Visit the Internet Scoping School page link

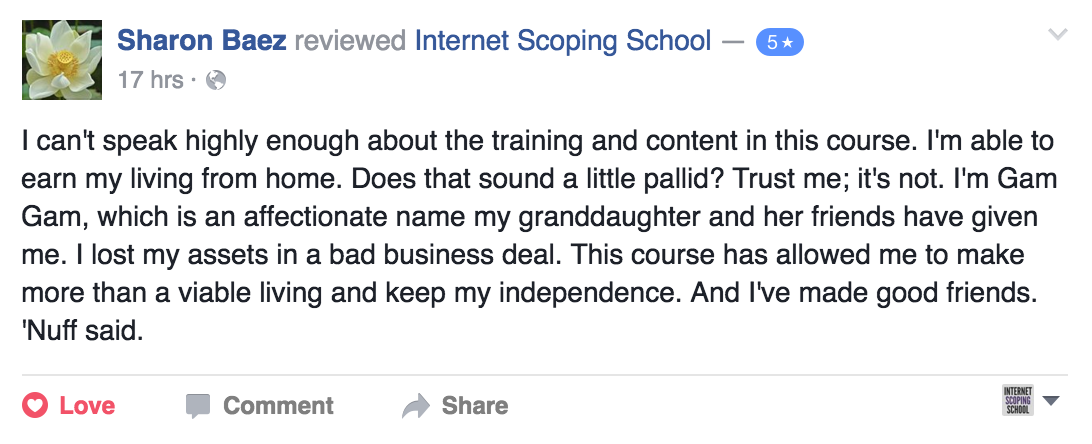[x=563, y=41]
